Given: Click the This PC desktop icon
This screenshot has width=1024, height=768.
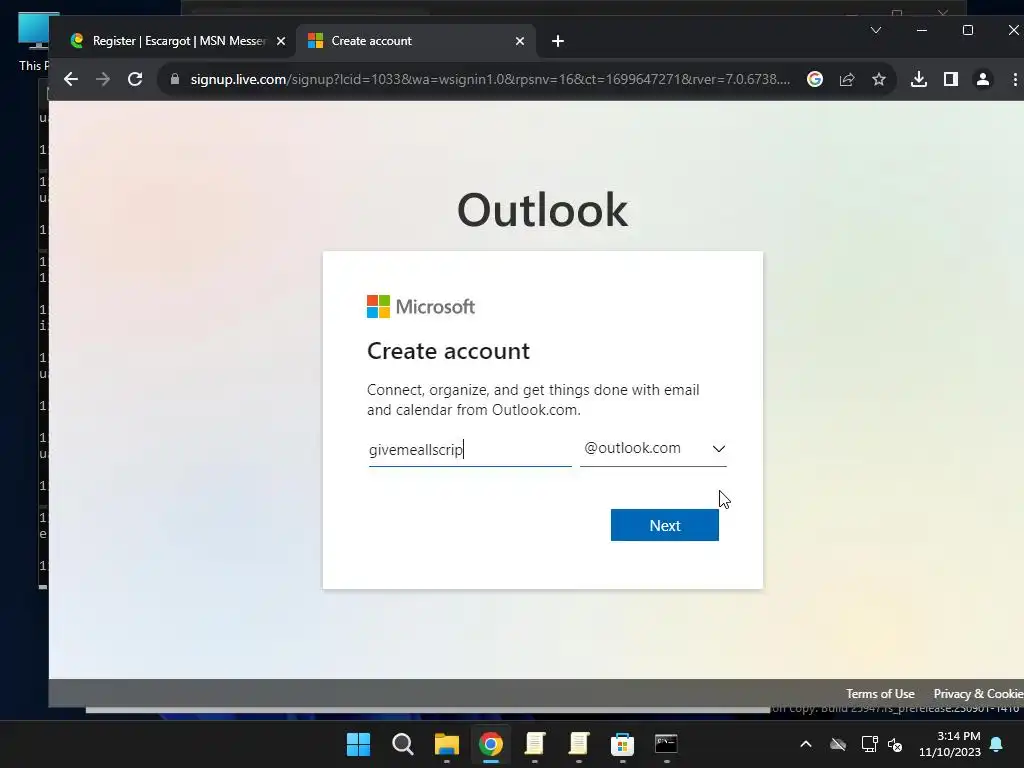Looking at the screenshot, I should (x=33, y=41).
